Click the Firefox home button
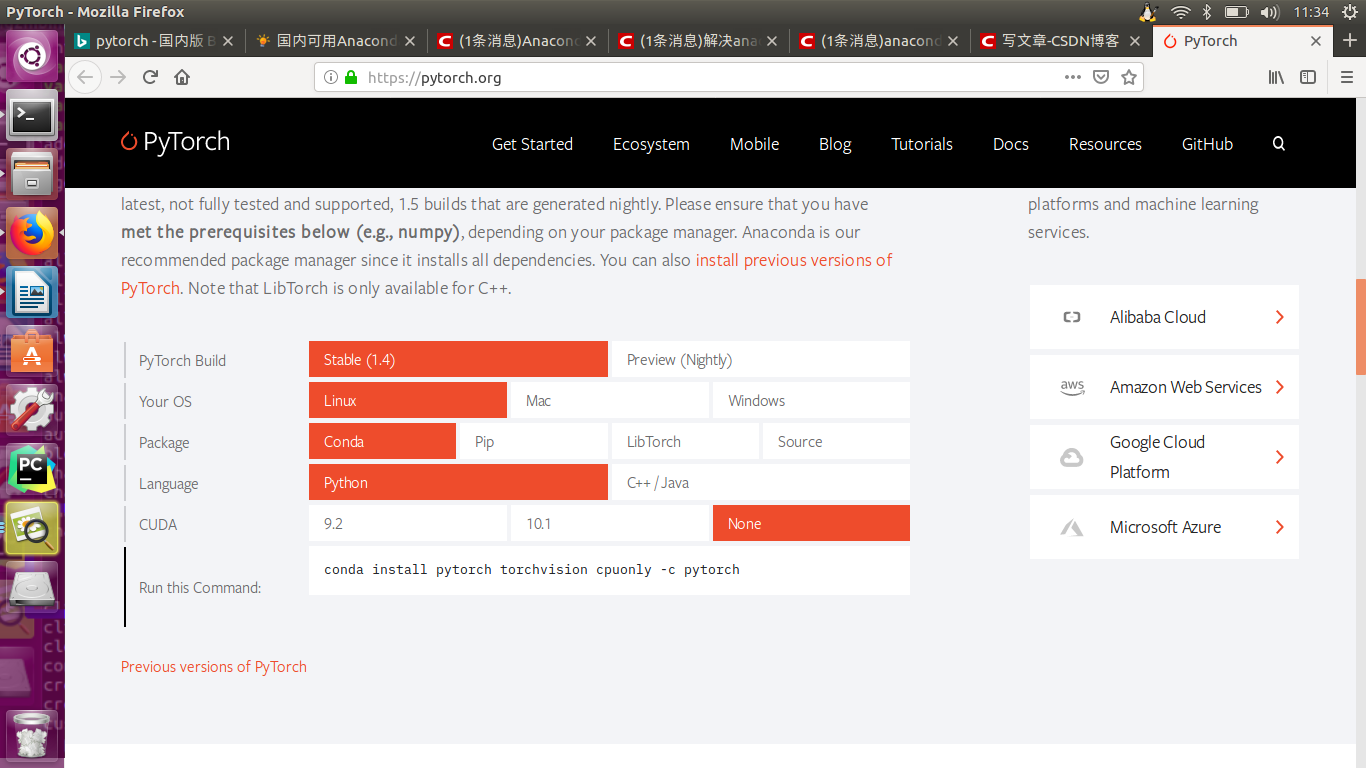The image size is (1366, 768). [x=182, y=77]
